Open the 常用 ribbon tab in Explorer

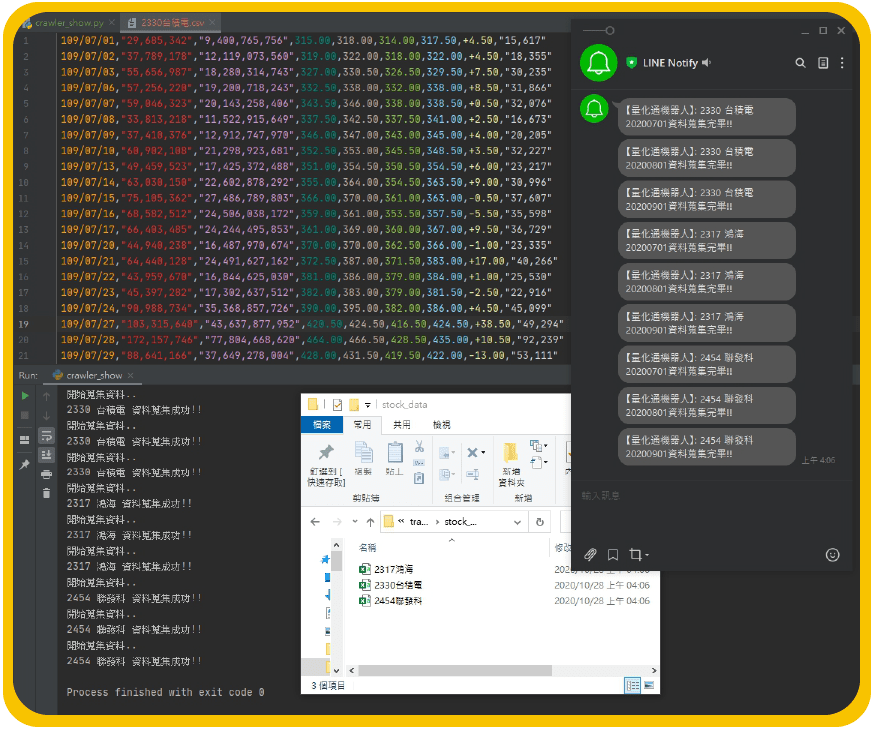(362, 425)
